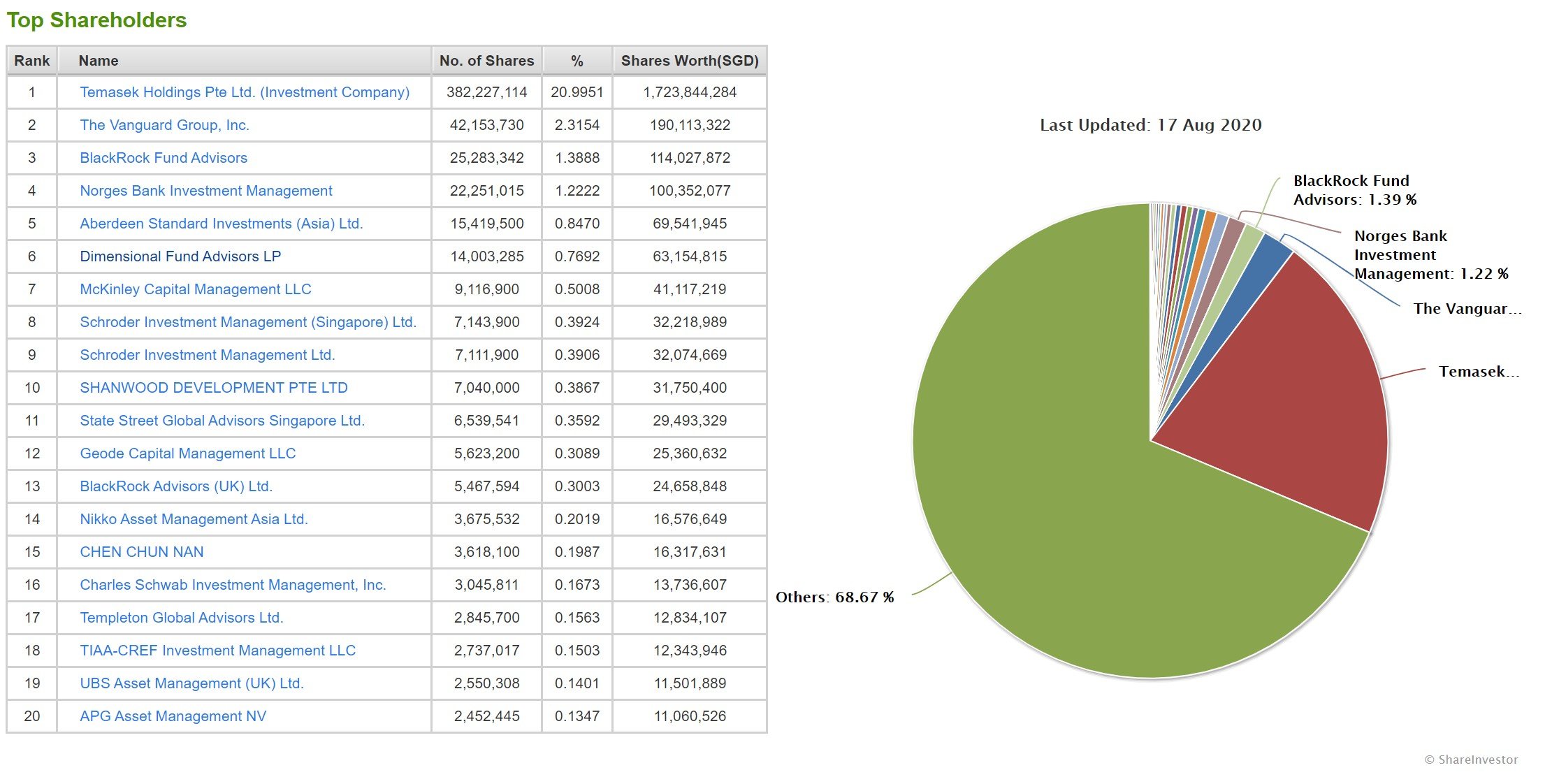
Task: Click BlackRock Fund Advisors link
Action: pos(164,158)
